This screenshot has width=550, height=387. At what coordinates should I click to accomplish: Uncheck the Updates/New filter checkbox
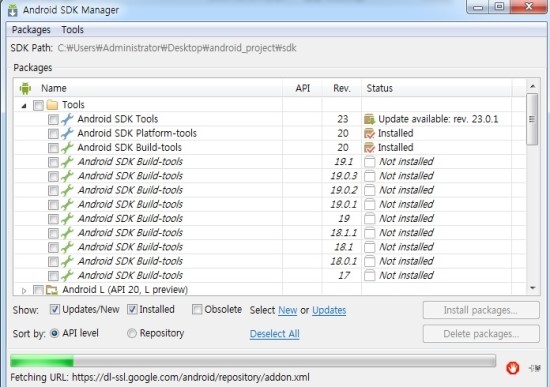[54, 309]
